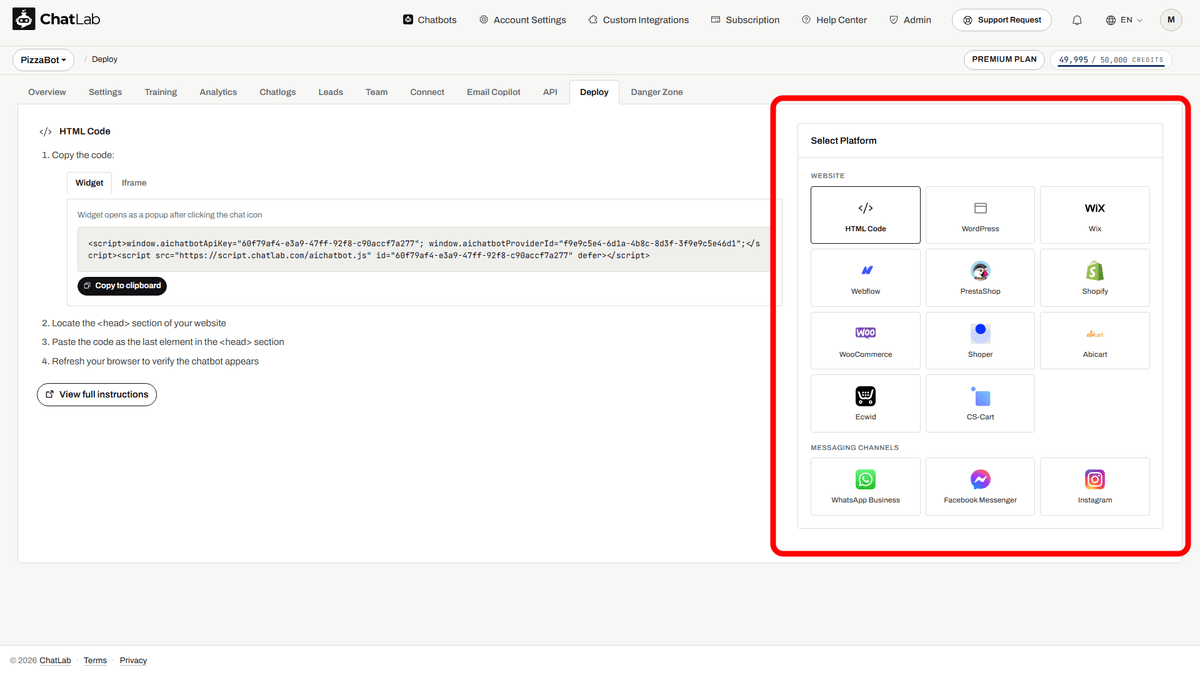Viewport: 1200px width, 675px height.
Task: Switch to the Overview tab
Action: tap(47, 92)
